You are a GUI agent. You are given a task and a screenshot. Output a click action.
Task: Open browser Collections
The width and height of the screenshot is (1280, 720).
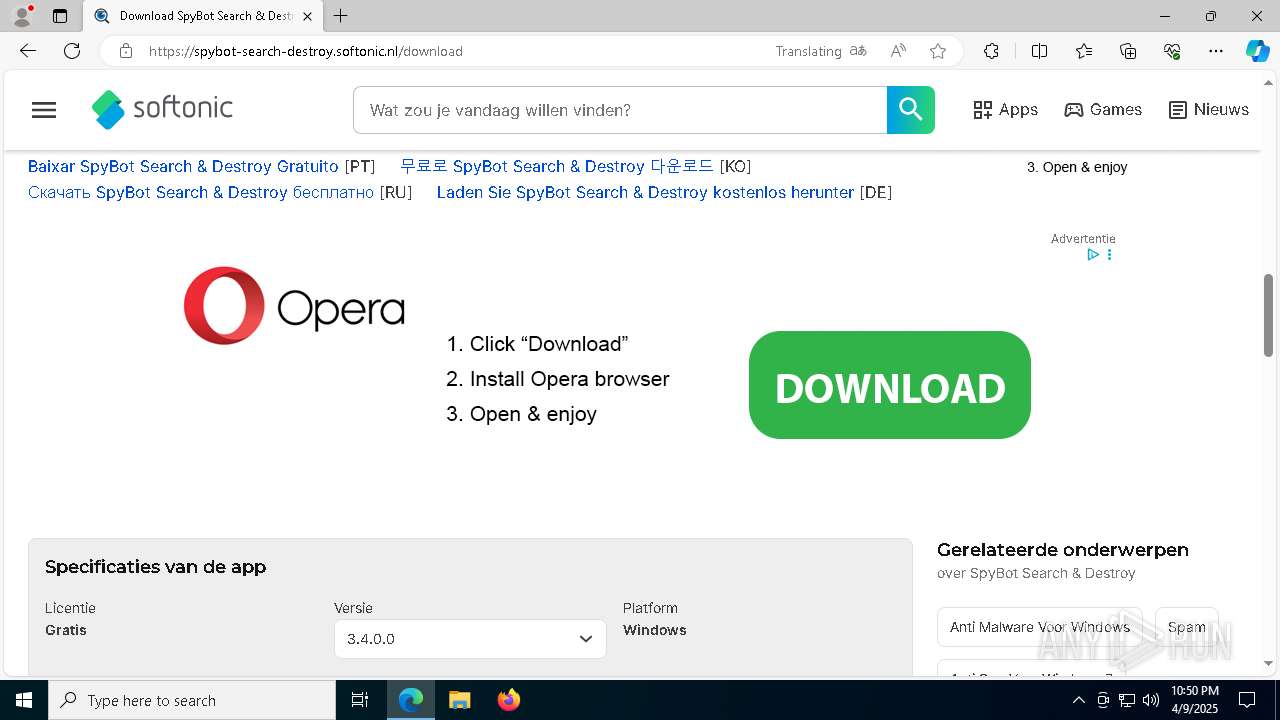[x=1128, y=51]
